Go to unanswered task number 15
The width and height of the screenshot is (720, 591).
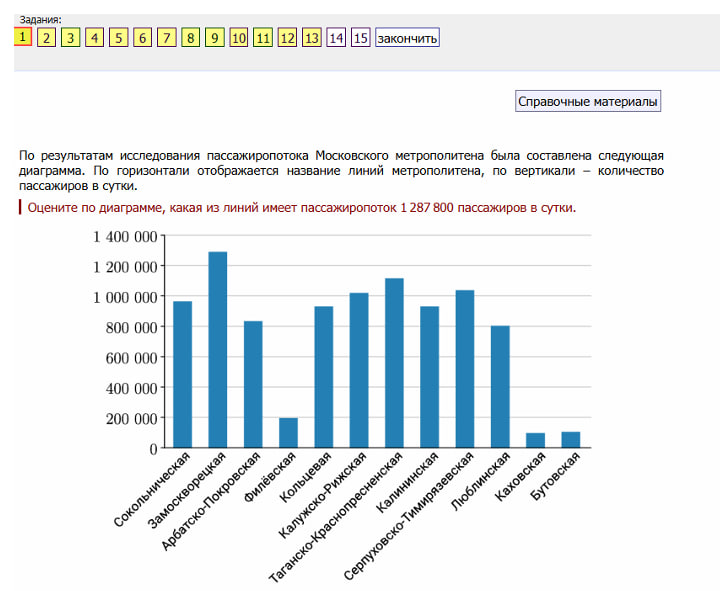pyautogui.click(x=360, y=38)
